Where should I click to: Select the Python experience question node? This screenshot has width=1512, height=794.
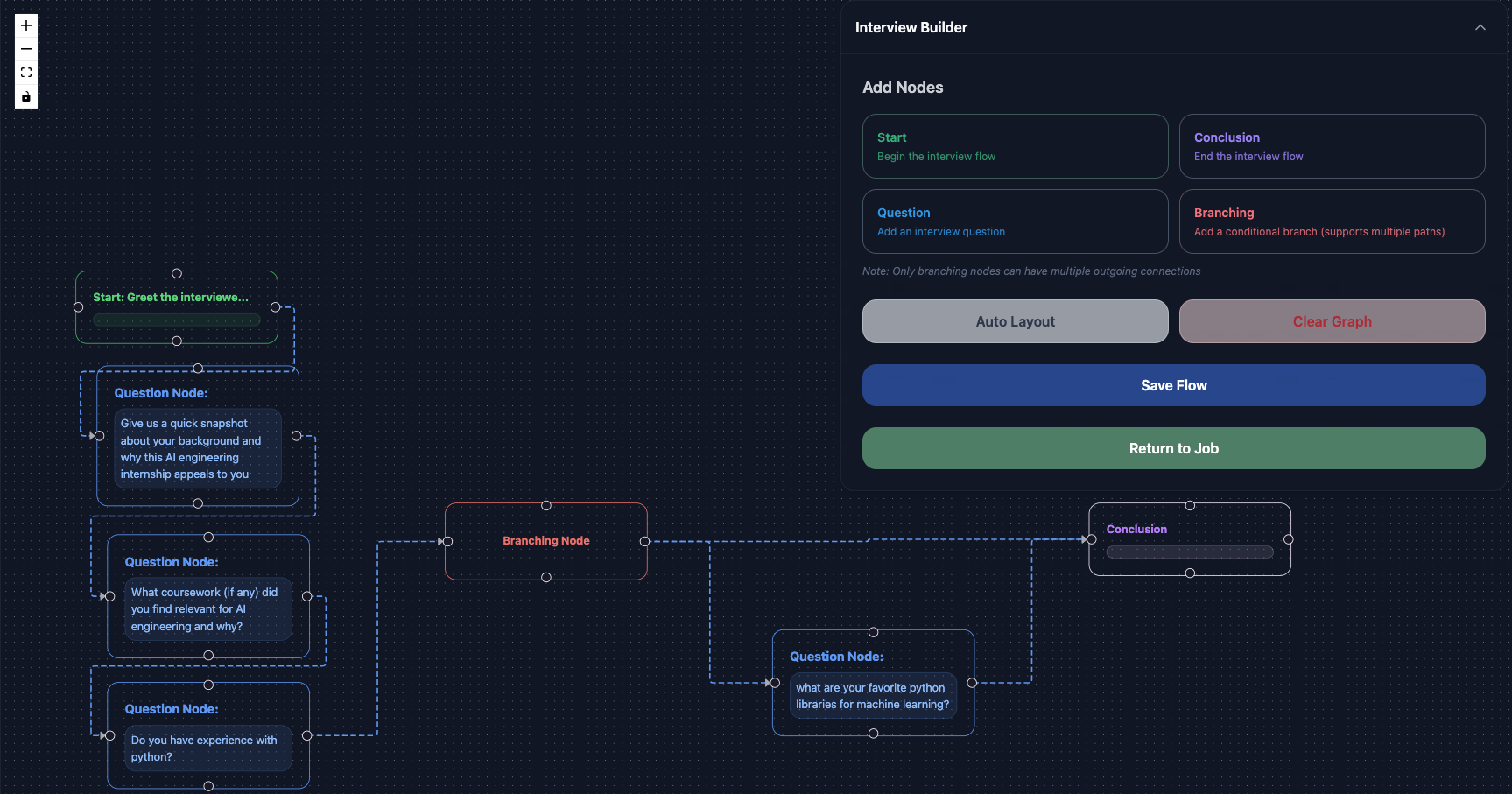[208, 735]
